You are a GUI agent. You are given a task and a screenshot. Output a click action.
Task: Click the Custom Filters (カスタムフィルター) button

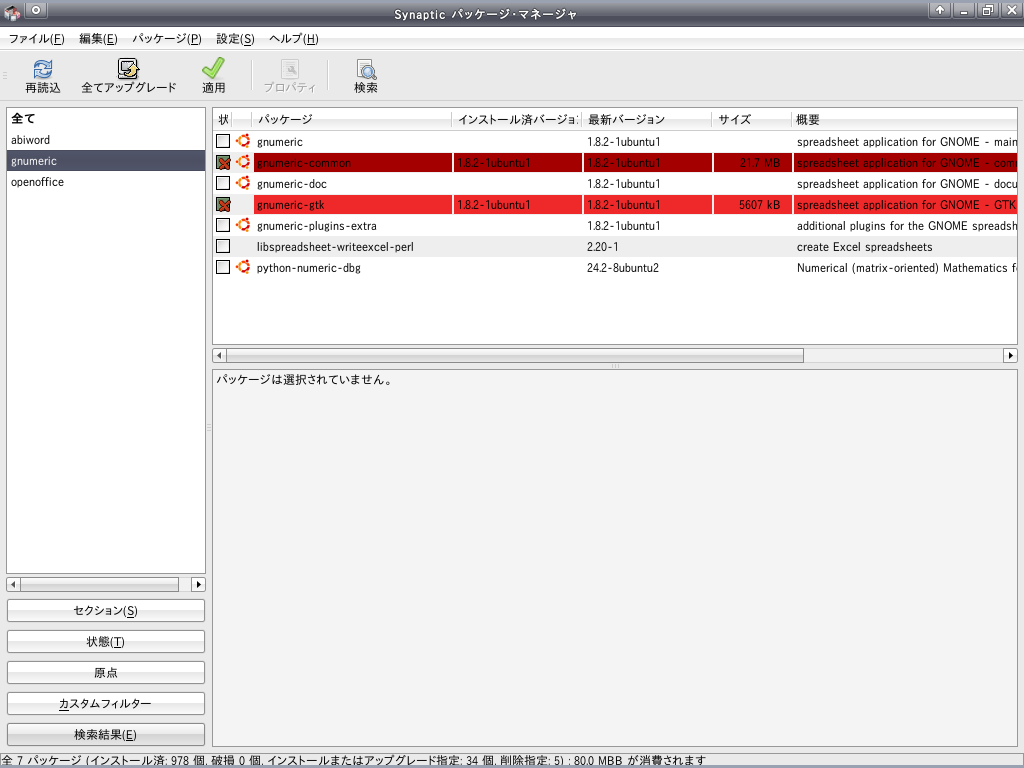tap(106, 703)
